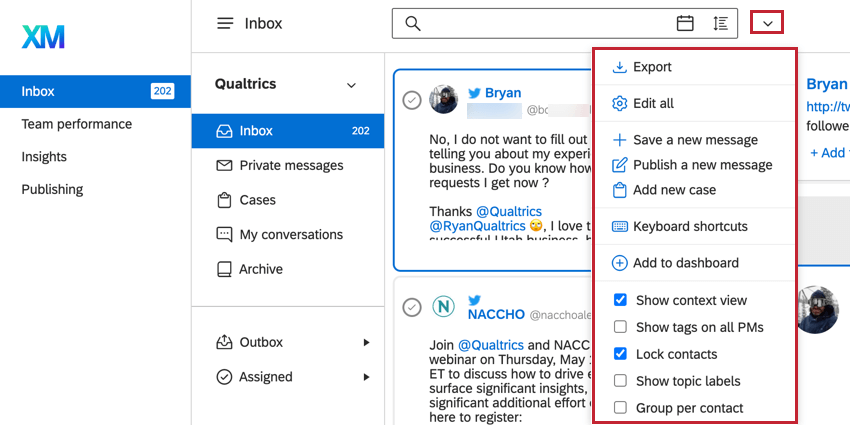
Task: Click the Publish a new message pencil icon
Action: [x=619, y=165]
